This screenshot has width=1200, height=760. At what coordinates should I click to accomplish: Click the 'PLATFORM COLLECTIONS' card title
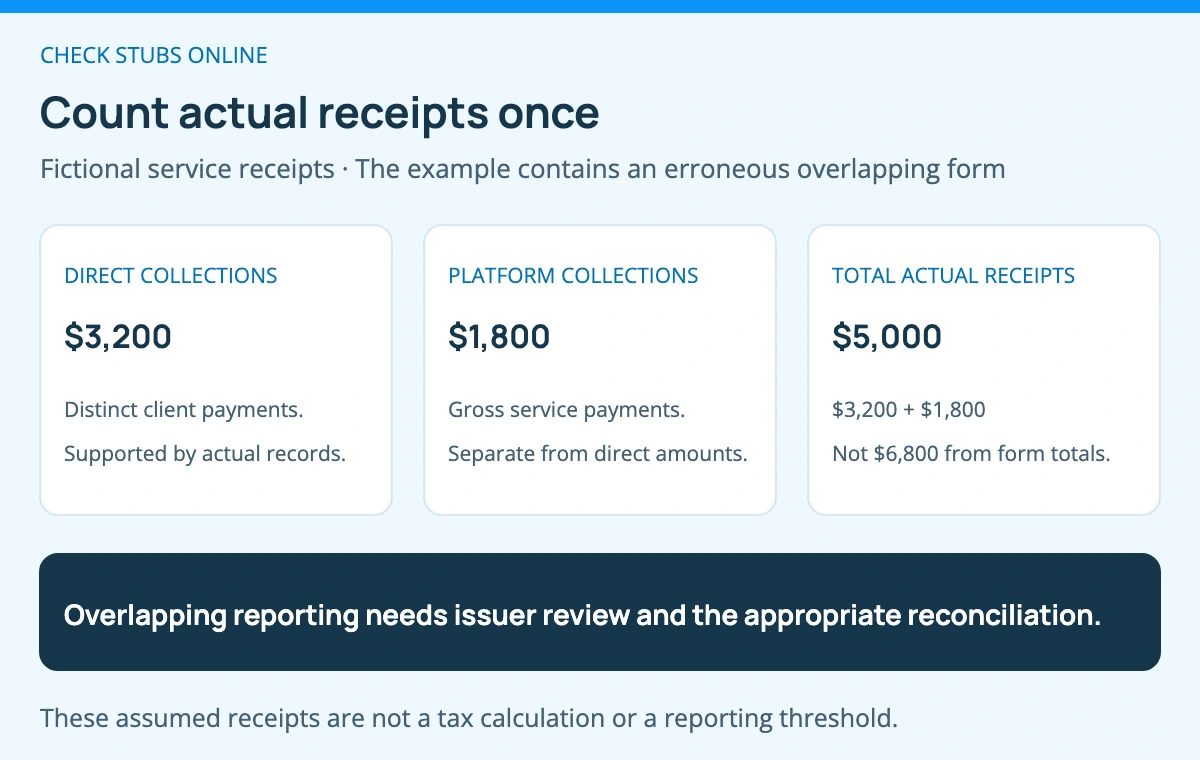pyautogui.click(x=573, y=276)
